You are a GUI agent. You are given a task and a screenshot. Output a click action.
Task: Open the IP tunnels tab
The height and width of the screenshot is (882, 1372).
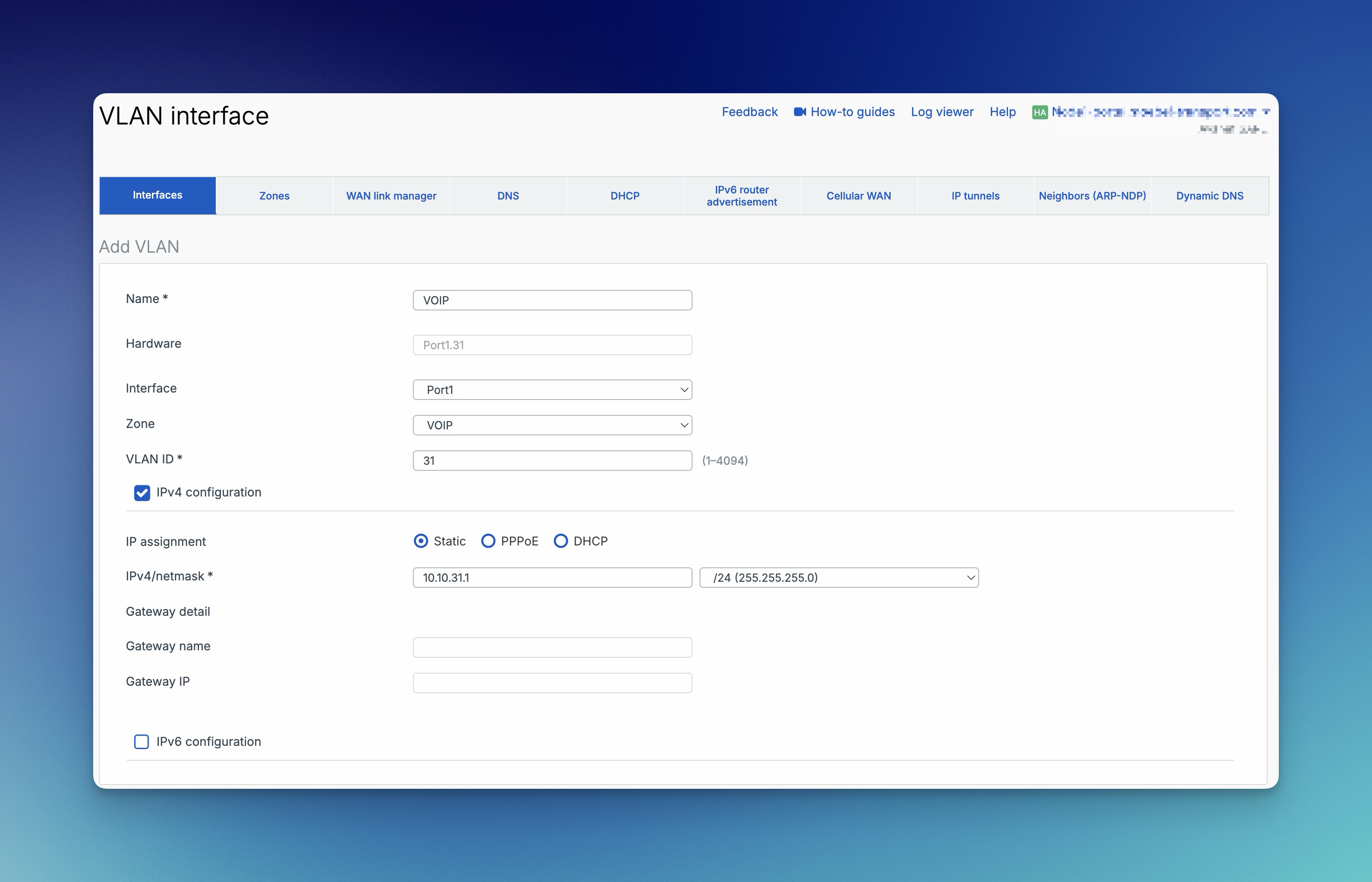[975, 196]
